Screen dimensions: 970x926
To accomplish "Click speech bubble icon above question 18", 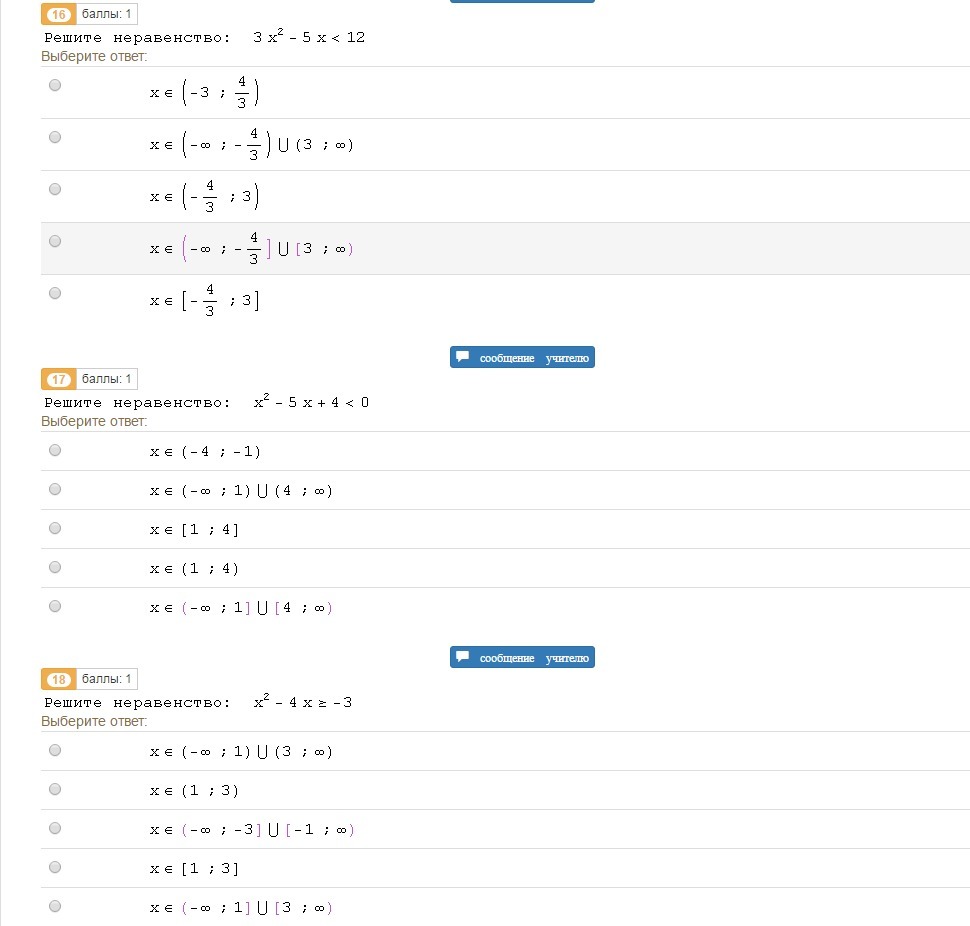I will click(x=462, y=657).
